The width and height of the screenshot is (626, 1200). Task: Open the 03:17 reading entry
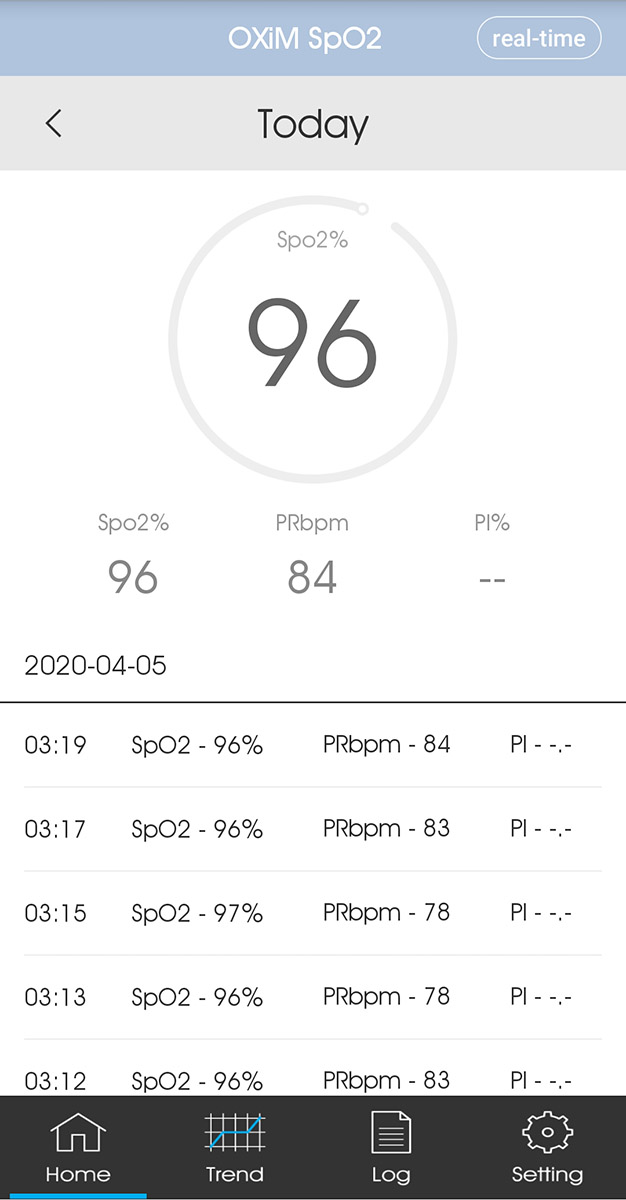pyautogui.click(x=313, y=829)
